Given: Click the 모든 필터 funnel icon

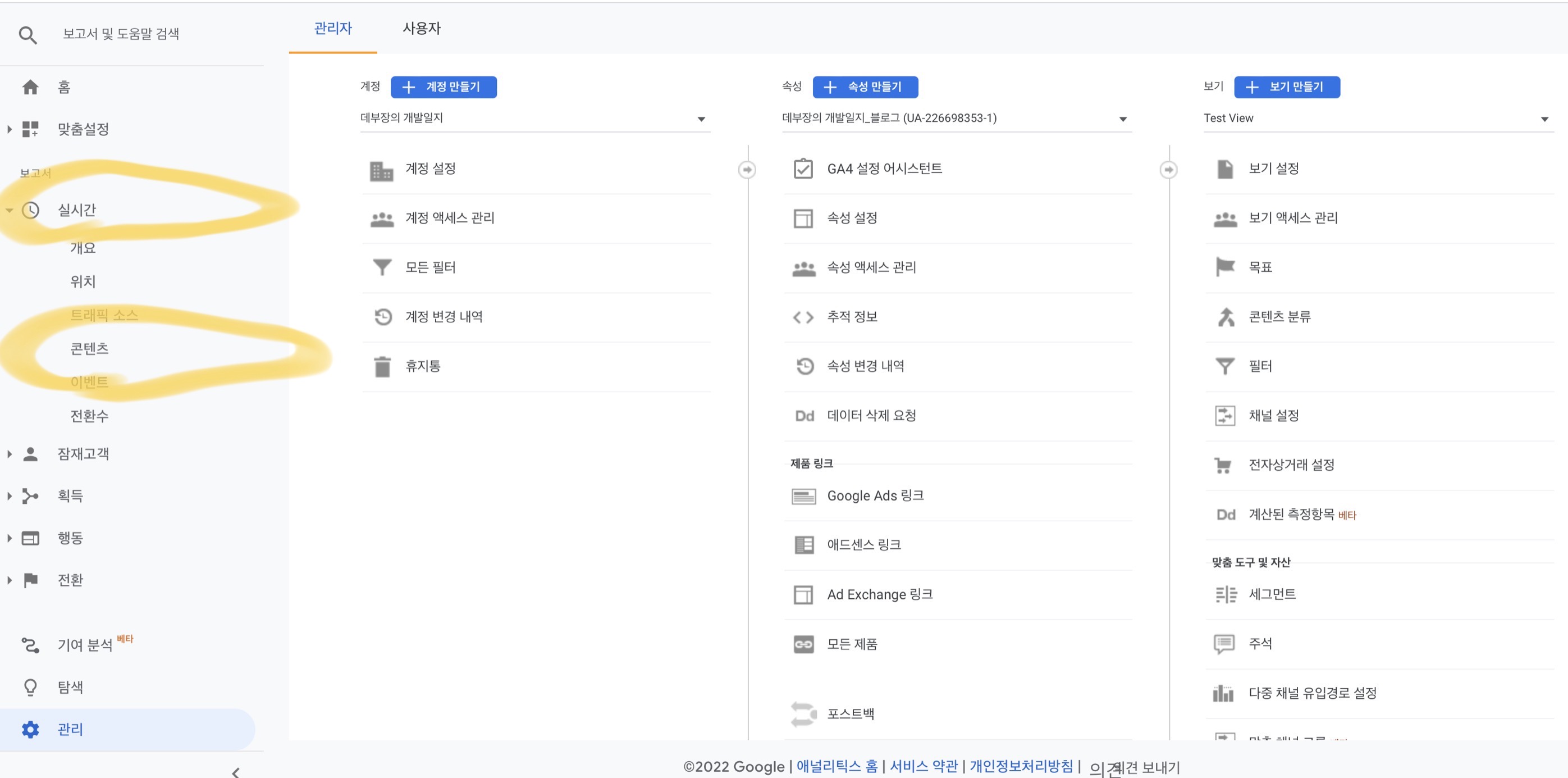Looking at the screenshot, I should point(382,267).
